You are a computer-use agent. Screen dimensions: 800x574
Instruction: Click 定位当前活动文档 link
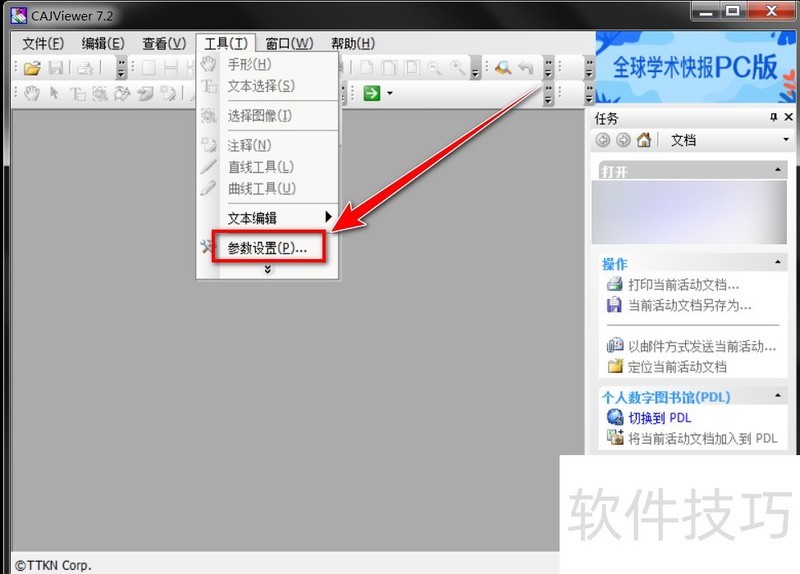tap(677, 367)
